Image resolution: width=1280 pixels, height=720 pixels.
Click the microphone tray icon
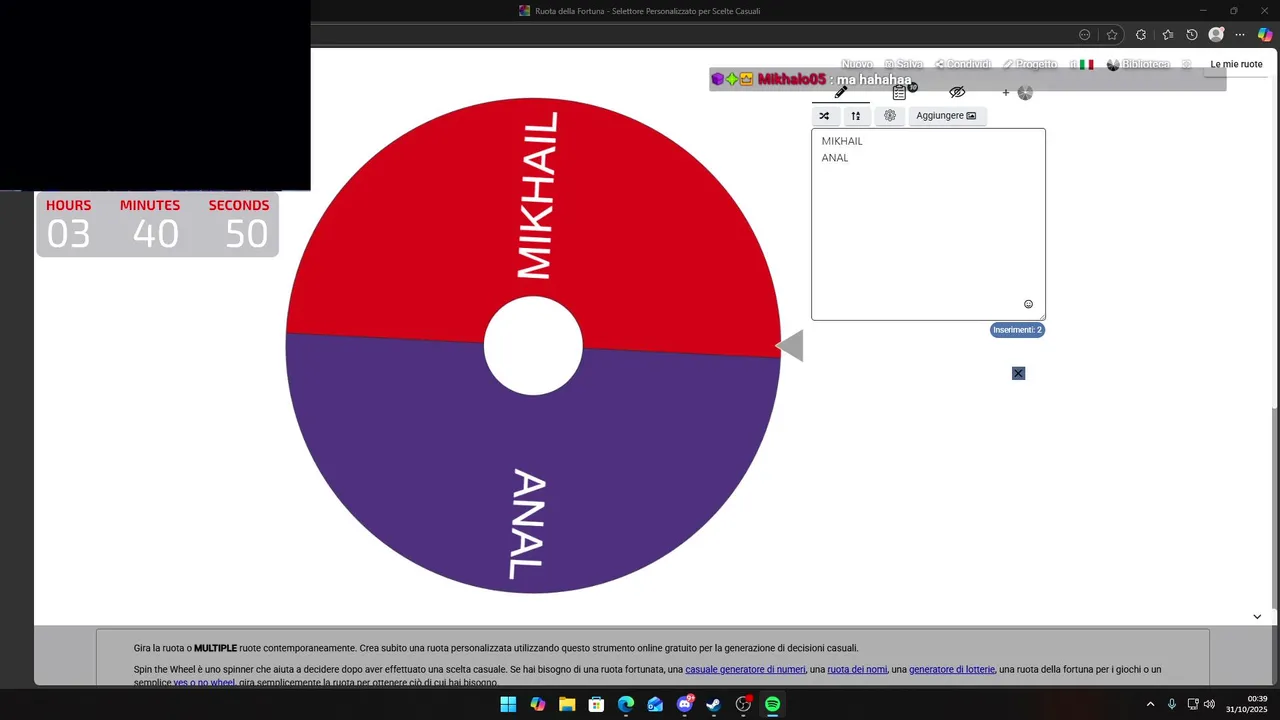click(1171, 704)
